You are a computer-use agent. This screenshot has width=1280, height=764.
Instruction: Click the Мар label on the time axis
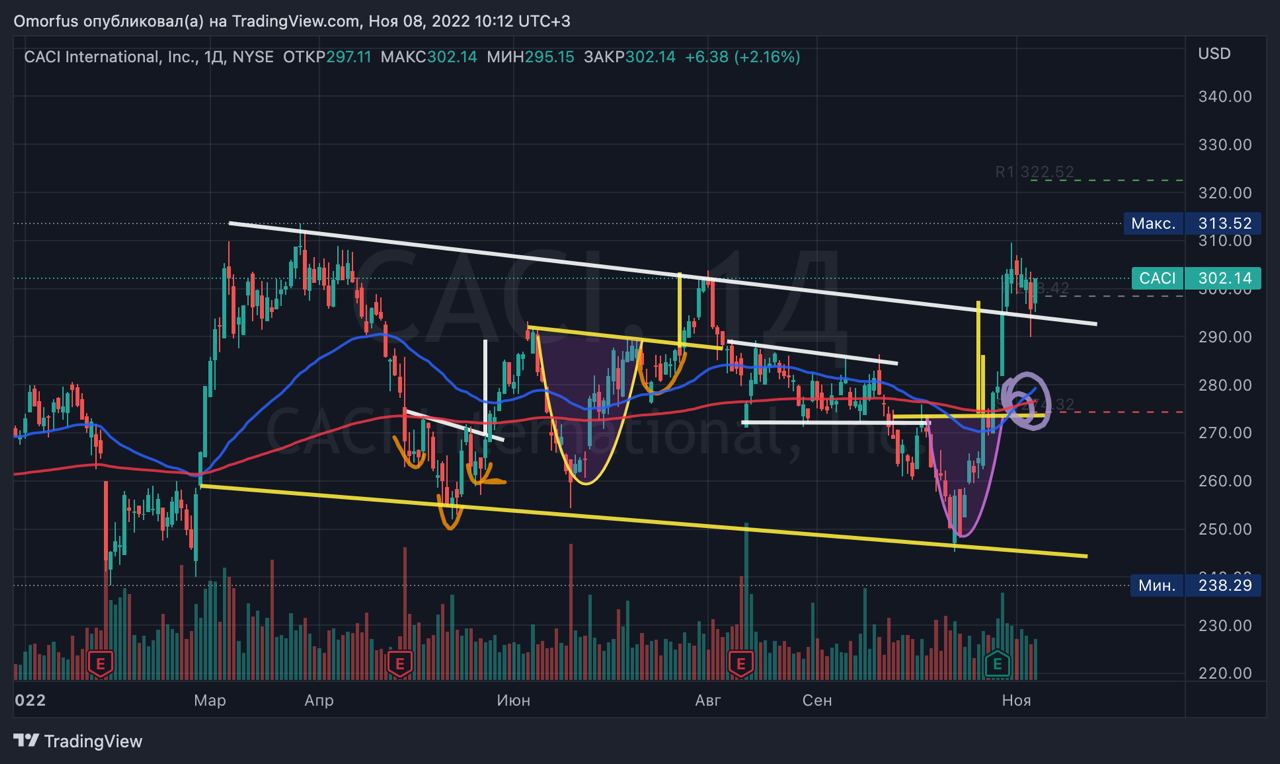210,701
